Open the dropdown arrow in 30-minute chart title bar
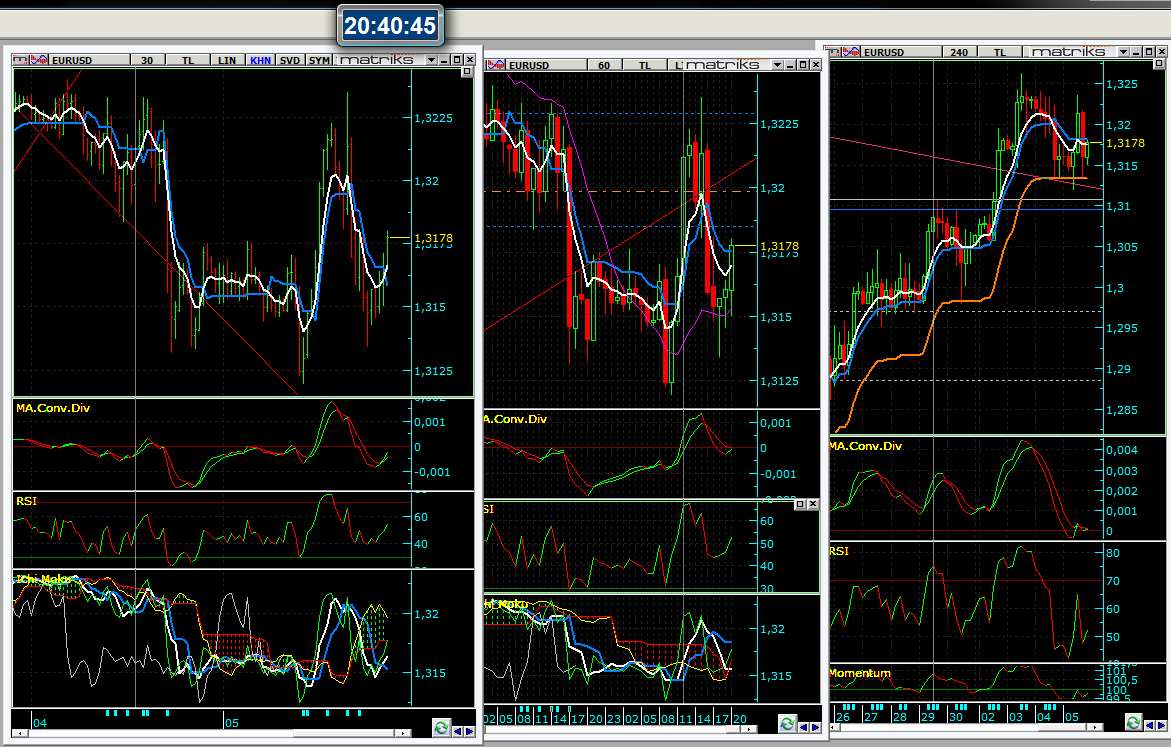 pyautogui.click(x=430, y=60)
